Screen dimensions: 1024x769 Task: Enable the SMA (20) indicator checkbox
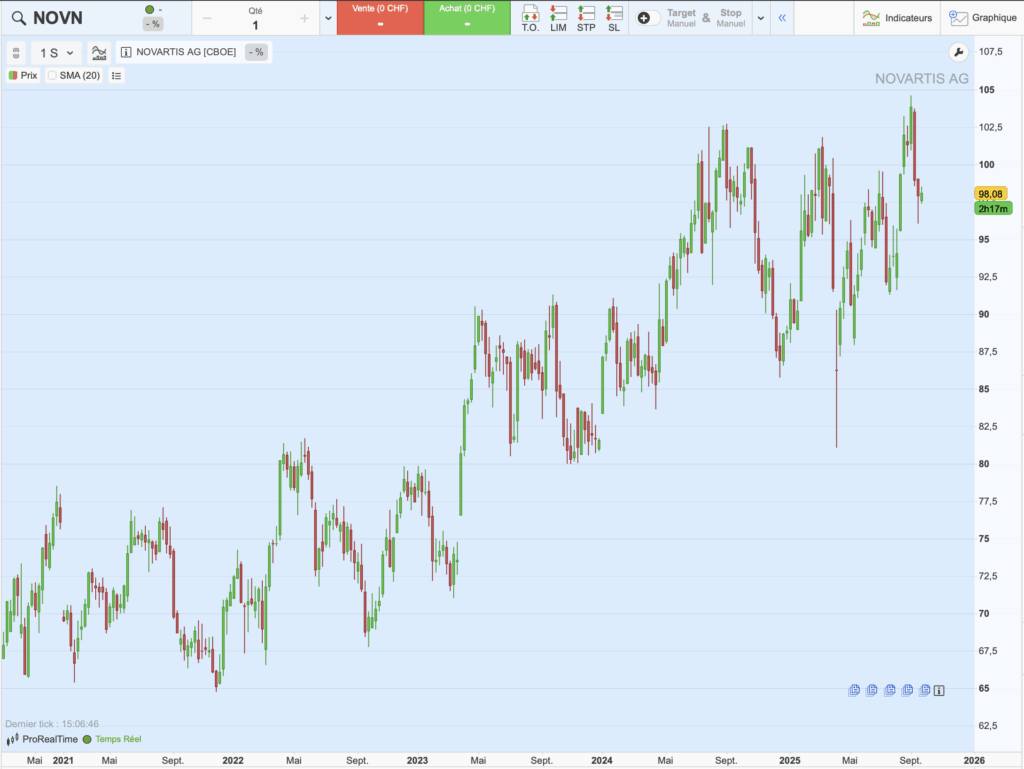[x=52, y=75]
